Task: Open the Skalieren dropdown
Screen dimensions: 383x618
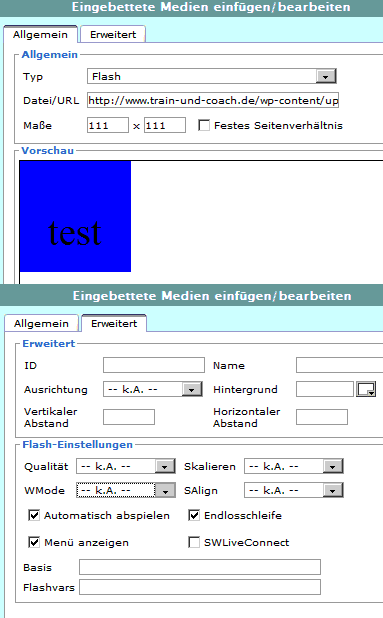Action: point(294,466)
